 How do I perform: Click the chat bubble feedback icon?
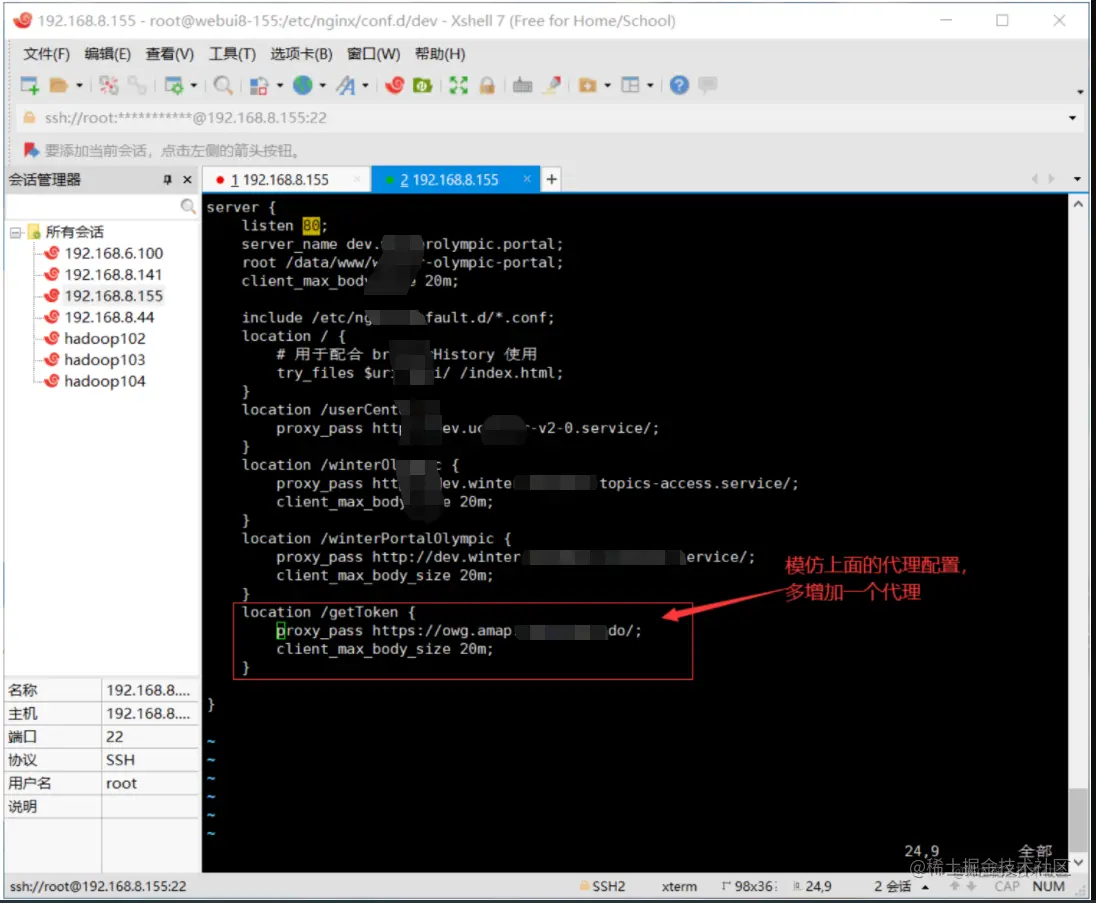coord(708,85)
